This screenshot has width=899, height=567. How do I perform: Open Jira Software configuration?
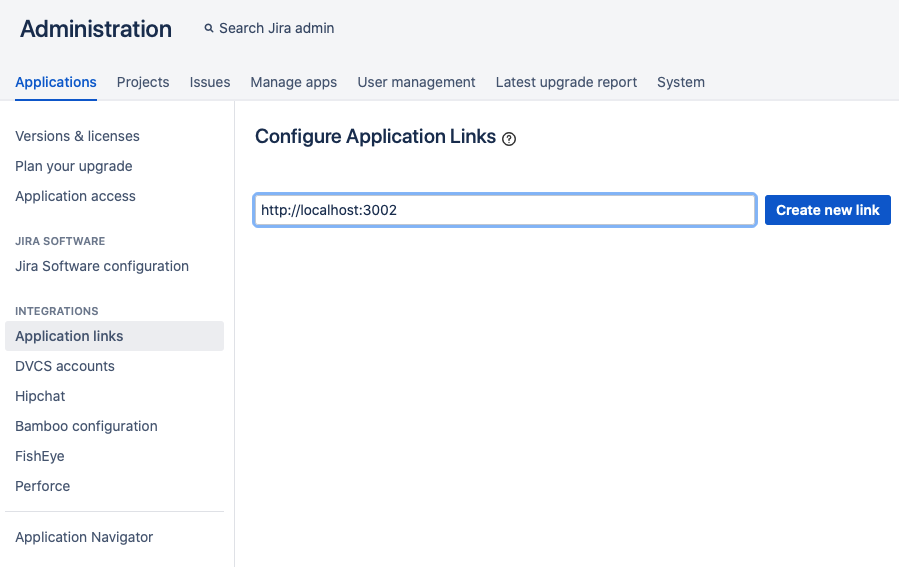102,266
